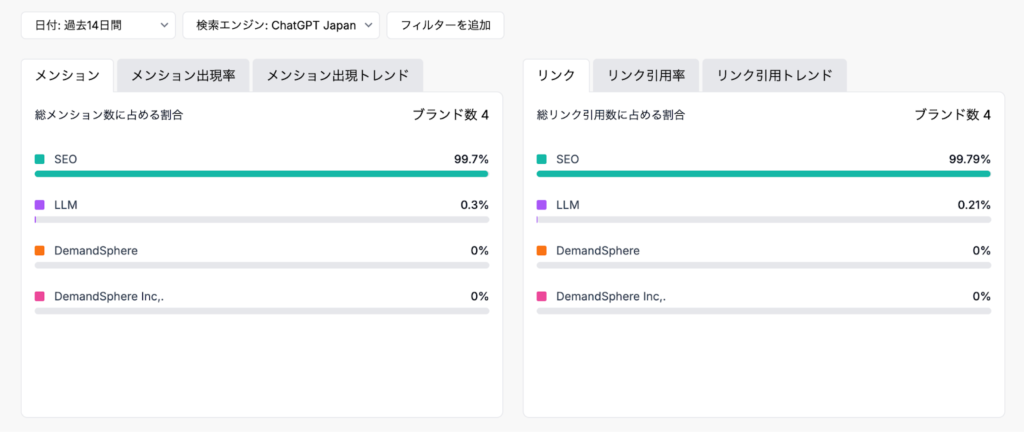Select the メンション tab
1024x432 pixels.
coord(67,75)
